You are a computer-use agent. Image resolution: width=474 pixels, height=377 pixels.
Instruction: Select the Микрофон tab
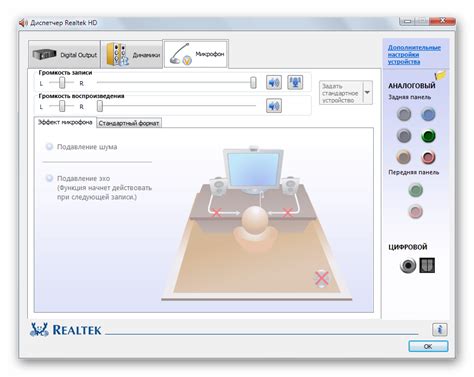[196, 54]
